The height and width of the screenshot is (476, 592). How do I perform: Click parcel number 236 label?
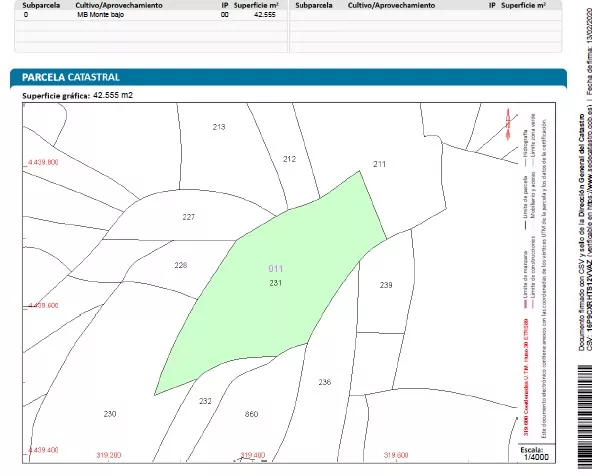point(324,382)
